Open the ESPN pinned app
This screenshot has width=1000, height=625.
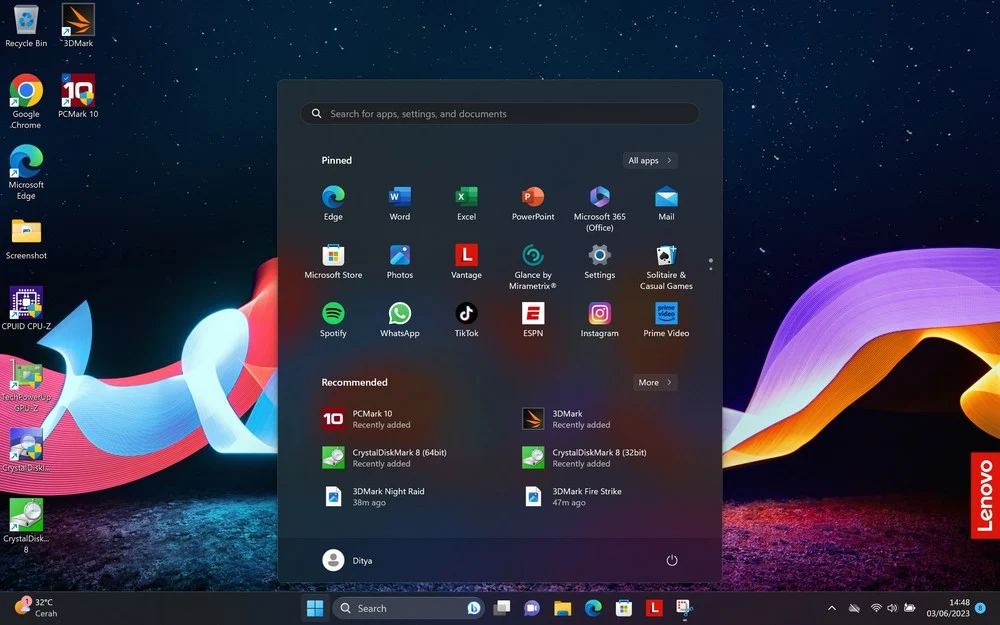point(533,320)
